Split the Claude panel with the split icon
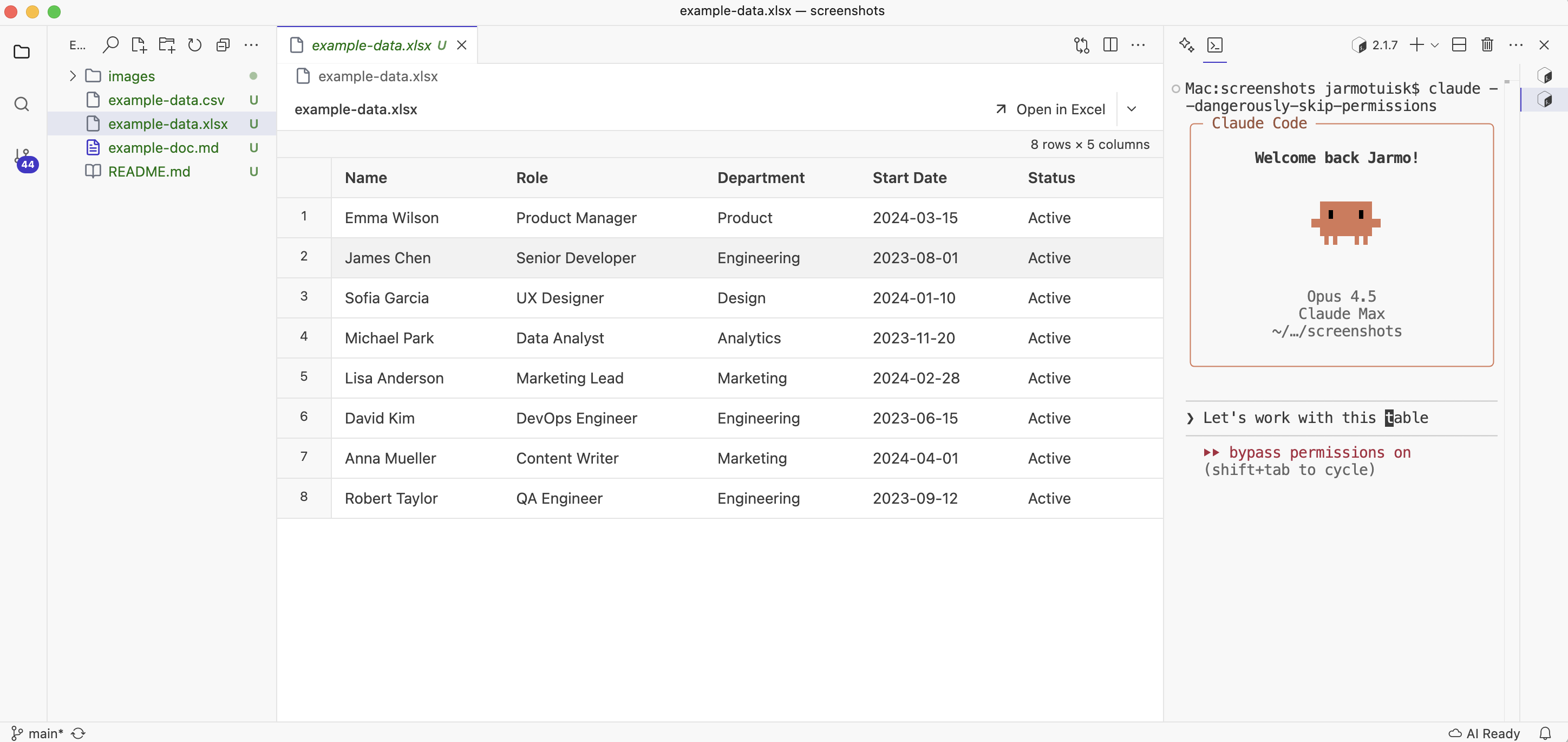Image resolution: width=1568 pixels, height=742 pixels. pos(1460,44)
